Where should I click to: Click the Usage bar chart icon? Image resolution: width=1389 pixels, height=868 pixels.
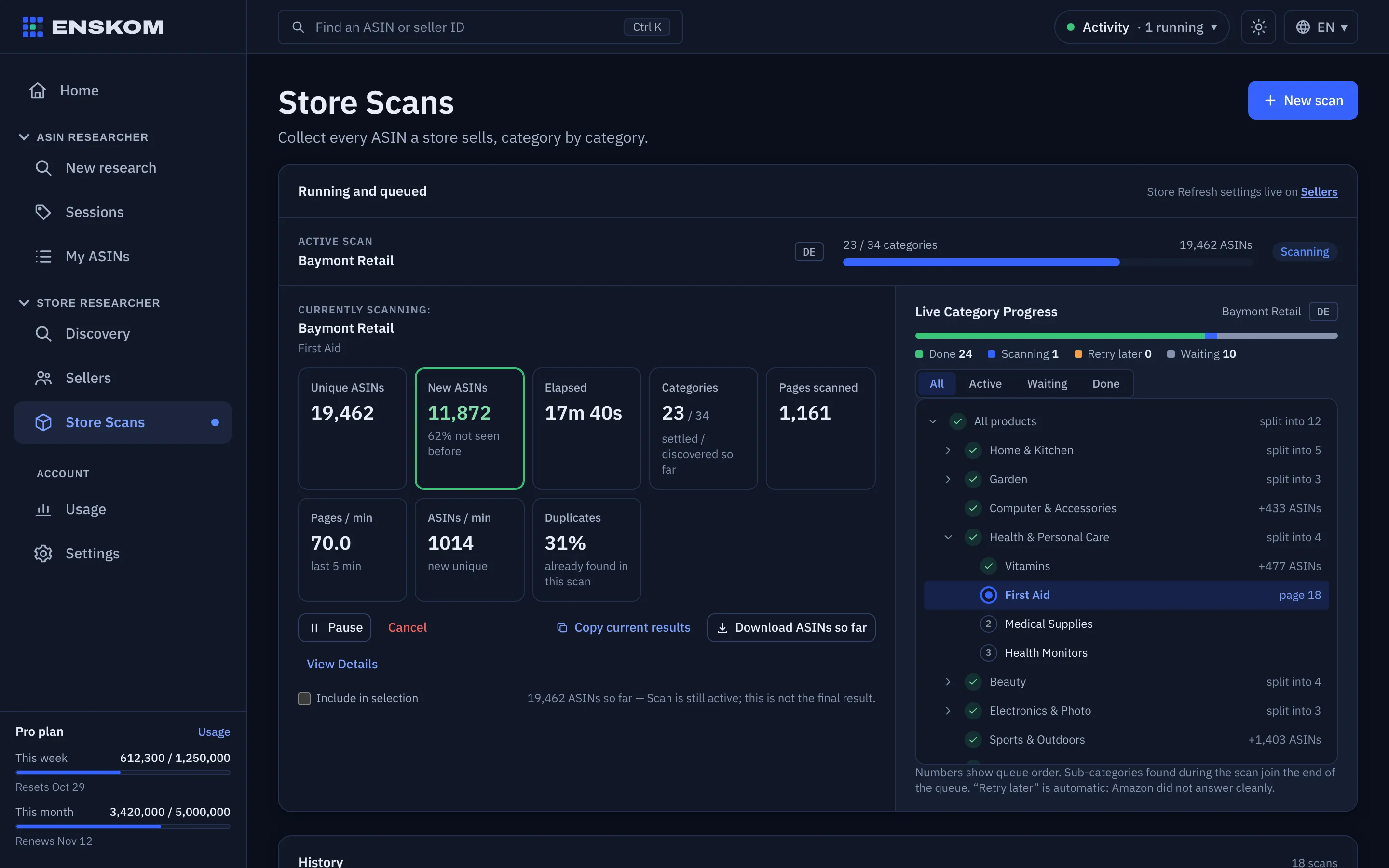[43, 509]
